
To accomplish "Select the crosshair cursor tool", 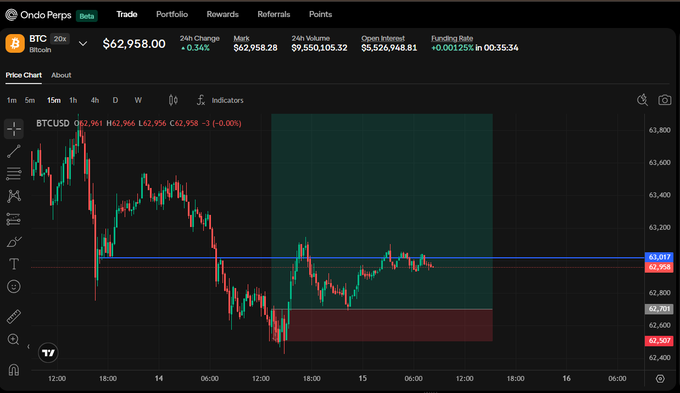I will point(14,129).
